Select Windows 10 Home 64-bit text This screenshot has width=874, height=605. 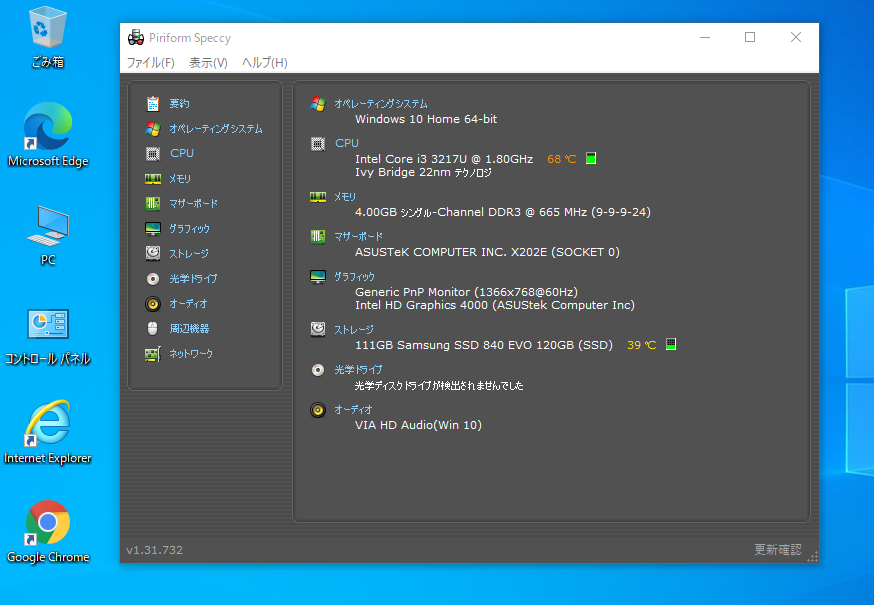tap(426, 119)
